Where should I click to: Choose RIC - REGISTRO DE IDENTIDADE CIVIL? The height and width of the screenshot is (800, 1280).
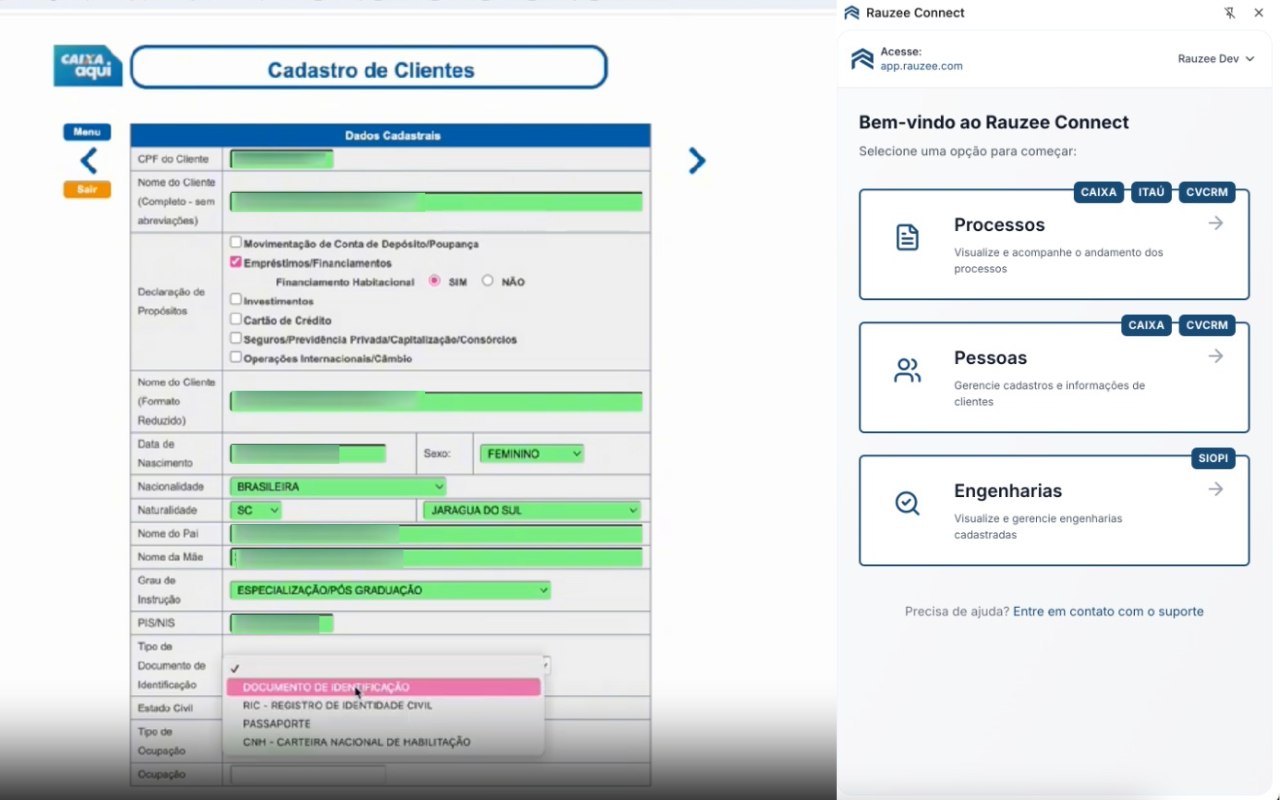coord(383,705)
